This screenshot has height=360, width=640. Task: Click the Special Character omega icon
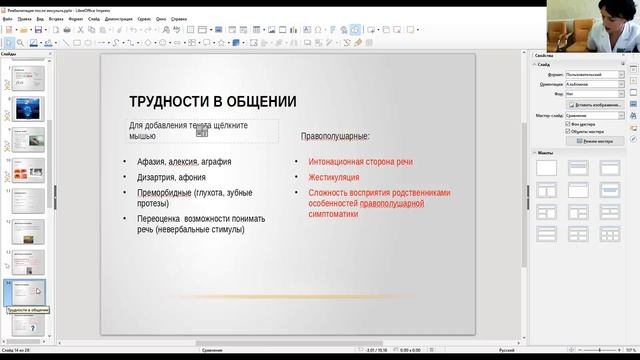(x=318, y=30)
